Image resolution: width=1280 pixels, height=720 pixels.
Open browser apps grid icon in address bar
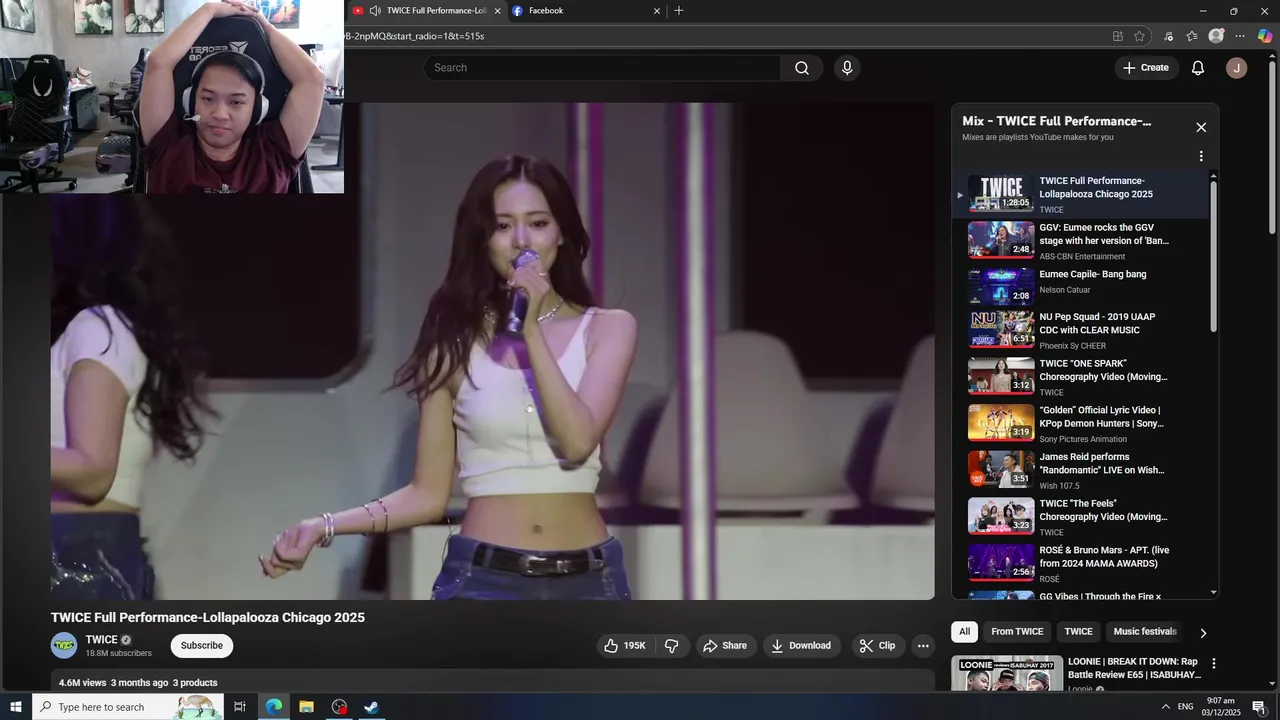click(1118, 36)
